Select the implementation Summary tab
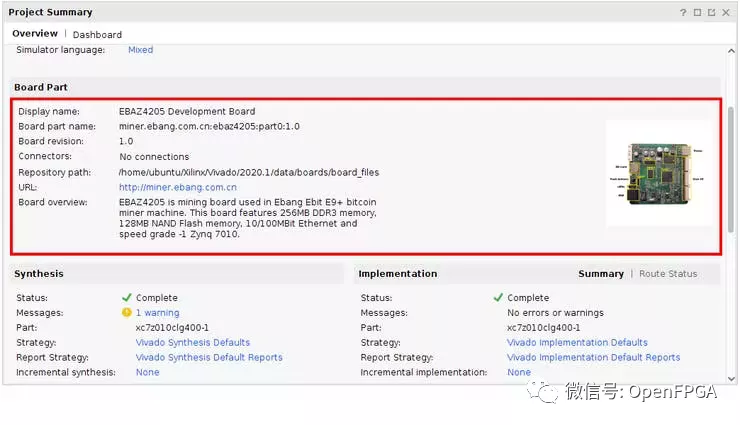Screen dimensions: 740x425 click(x=601, y=274)
